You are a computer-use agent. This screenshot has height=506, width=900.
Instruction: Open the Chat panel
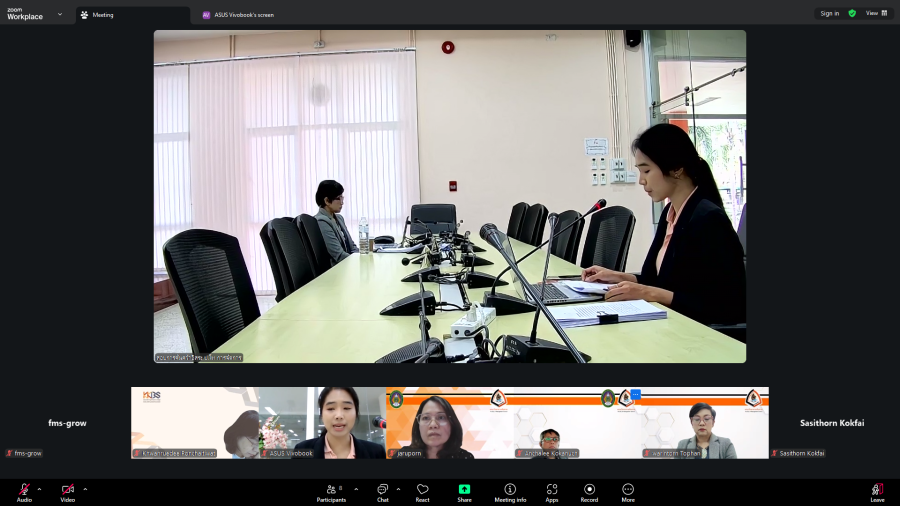pyautogui.click(x=382, y=491)
